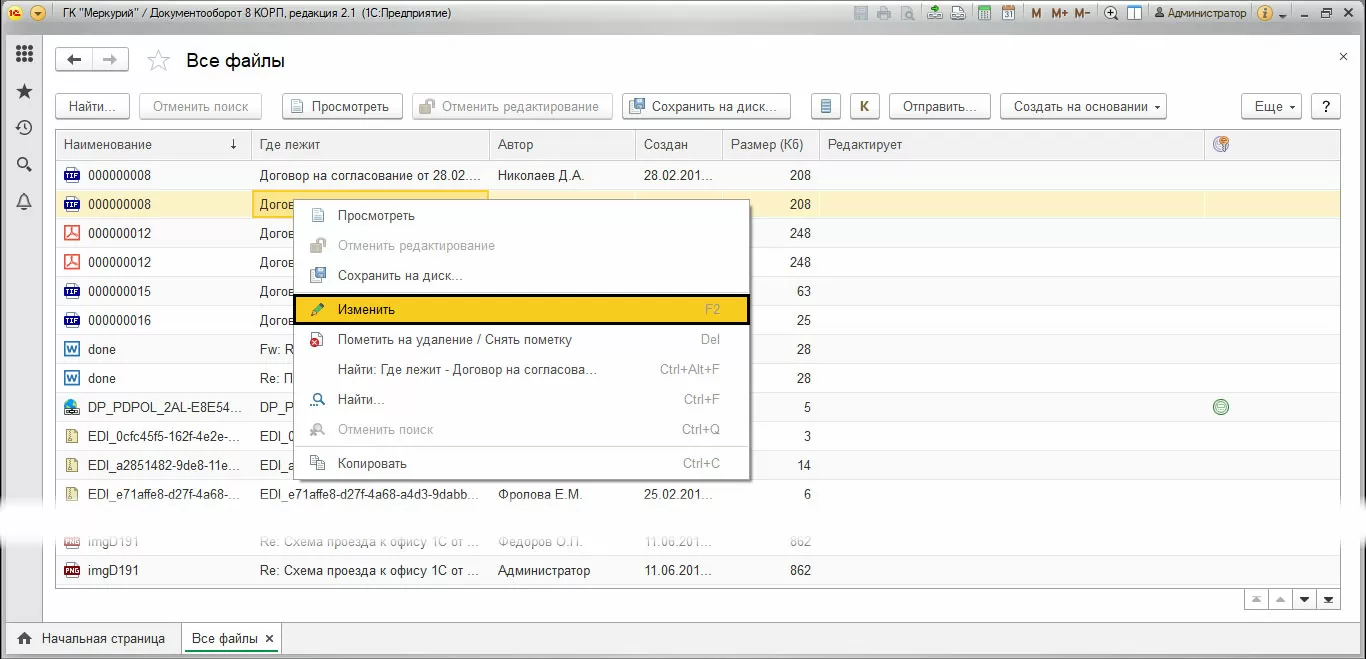Click the signature icon column header
Screen dimensions: 1366x659
tap(1220, 144)
